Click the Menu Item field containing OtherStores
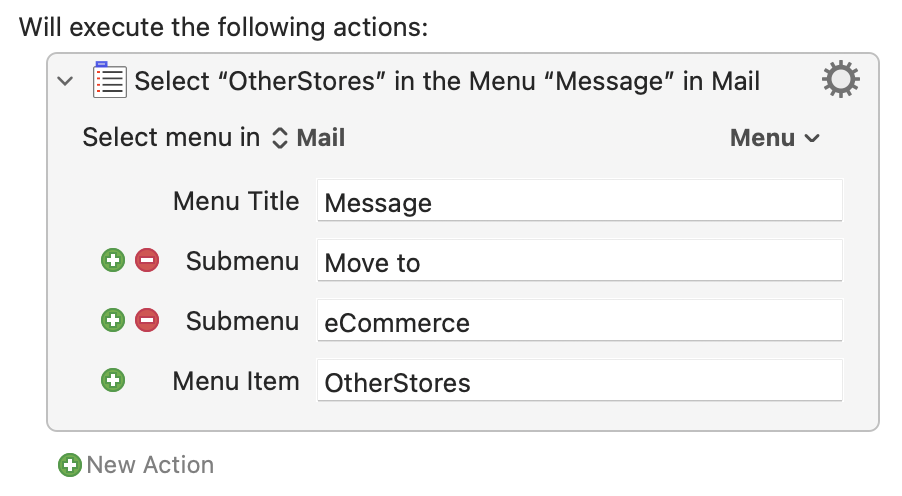The image size is (902, 496). (580, 380)
